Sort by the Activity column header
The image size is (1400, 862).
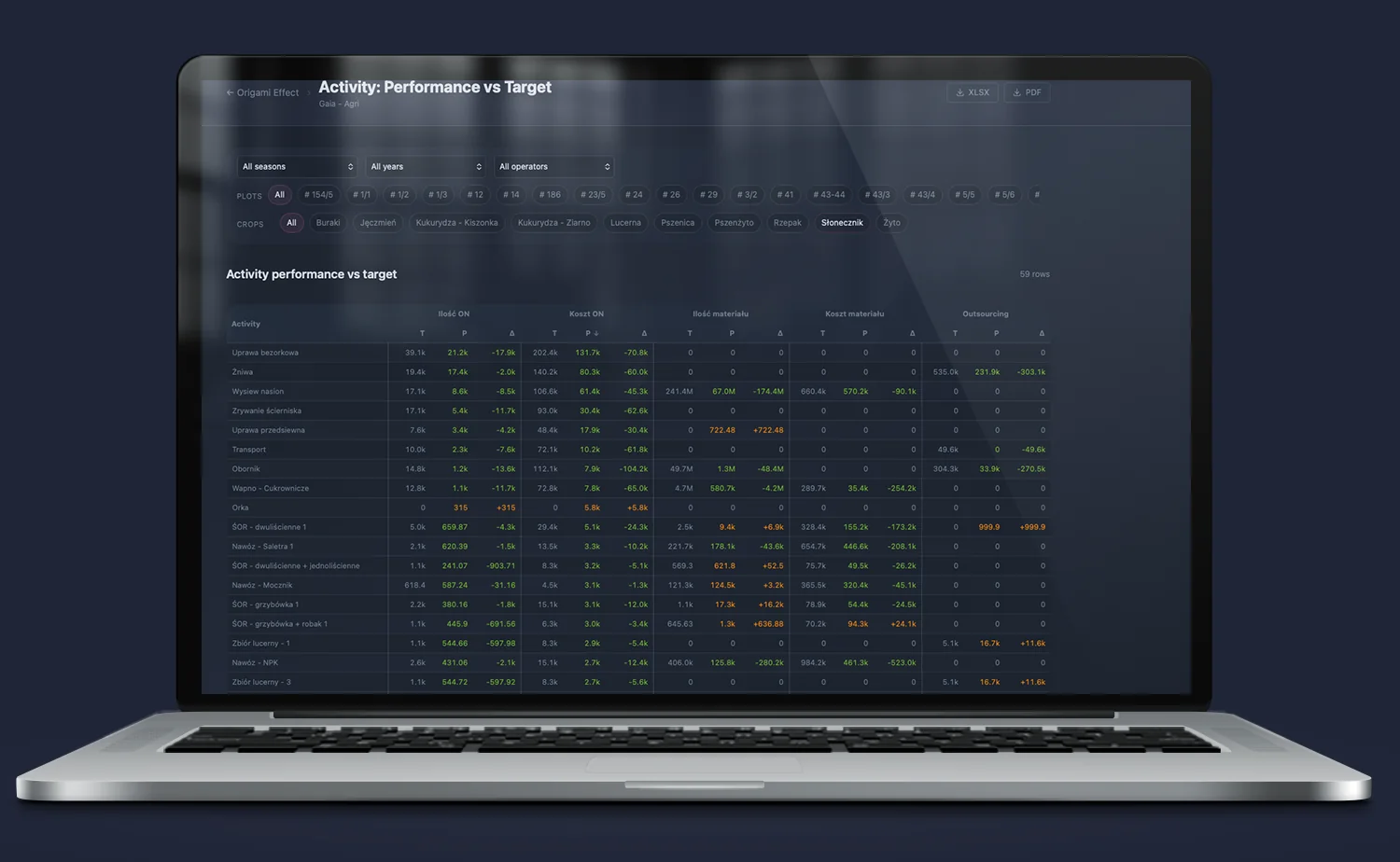click(x=246, y=324)
